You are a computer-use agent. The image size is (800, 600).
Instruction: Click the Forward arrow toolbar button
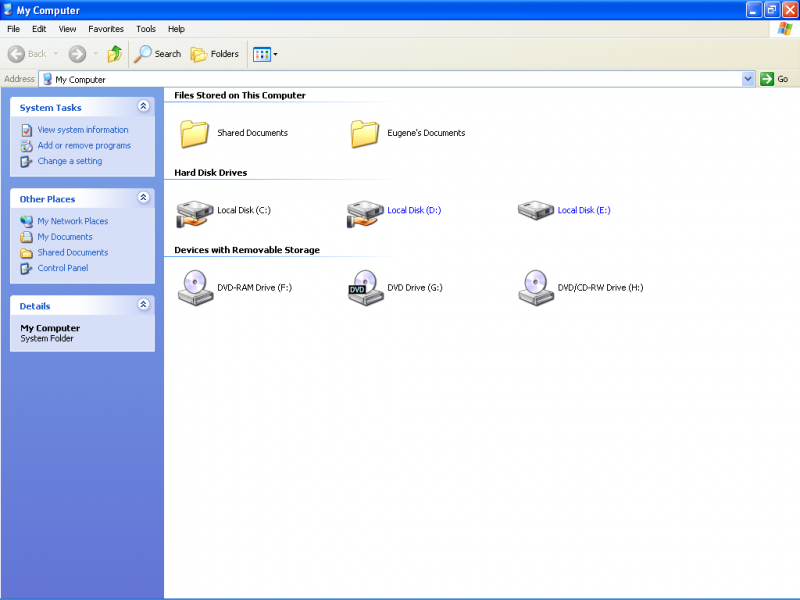(x=77, y=54)
